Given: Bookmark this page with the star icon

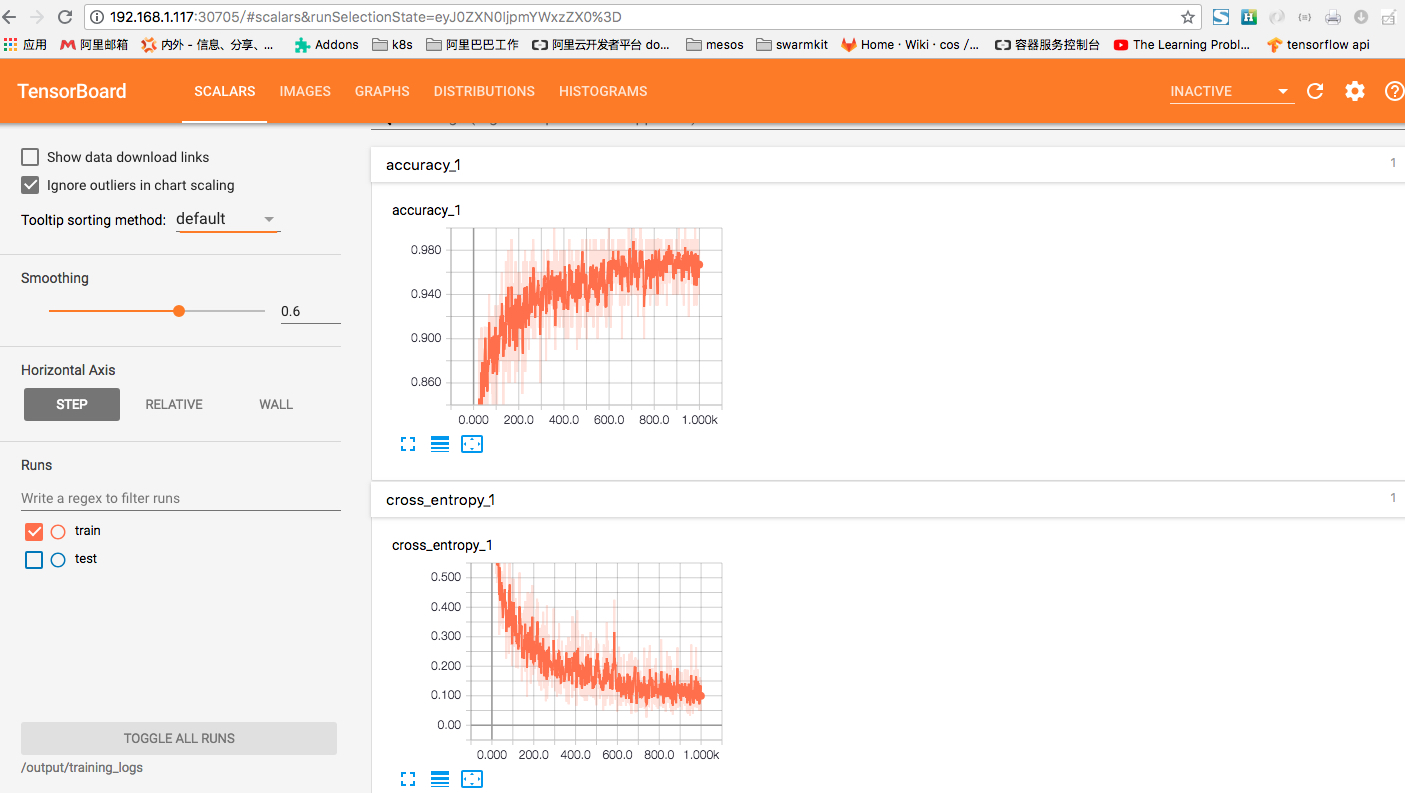Looking at the screenshot, I should 1188,17.
